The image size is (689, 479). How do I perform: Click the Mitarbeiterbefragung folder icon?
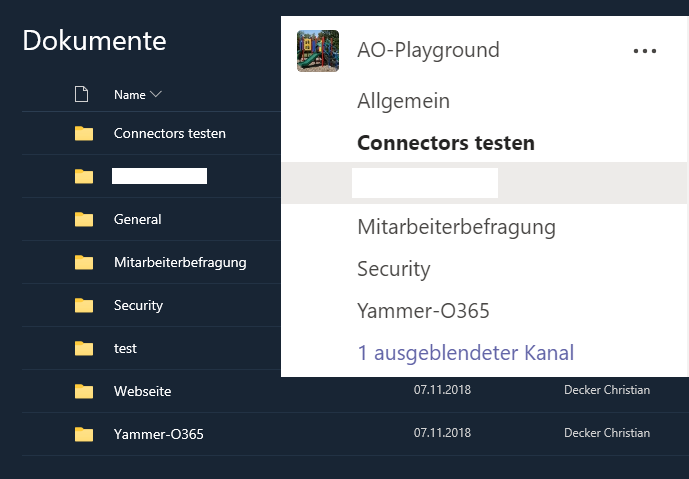(84, 262)
